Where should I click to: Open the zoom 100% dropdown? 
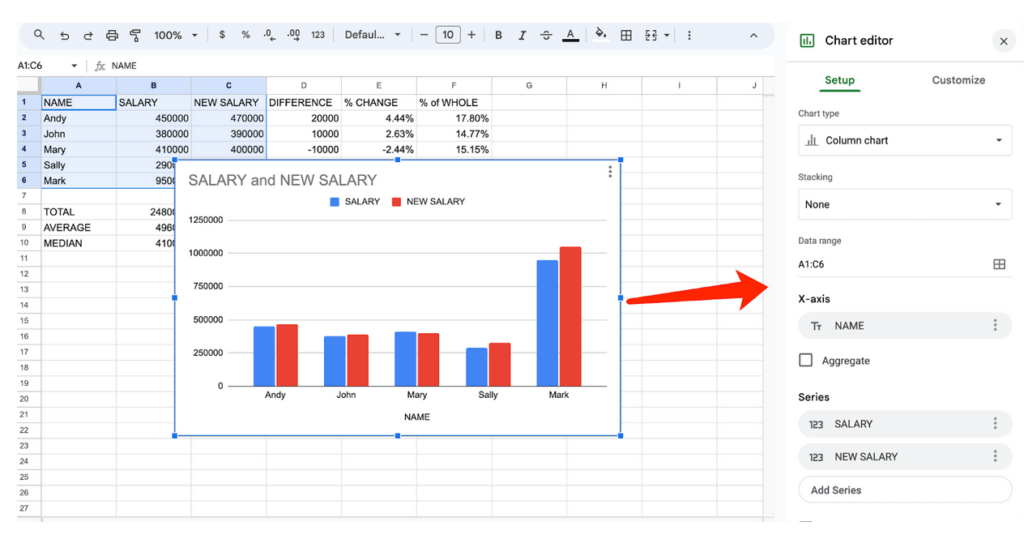tap(174, 35)
